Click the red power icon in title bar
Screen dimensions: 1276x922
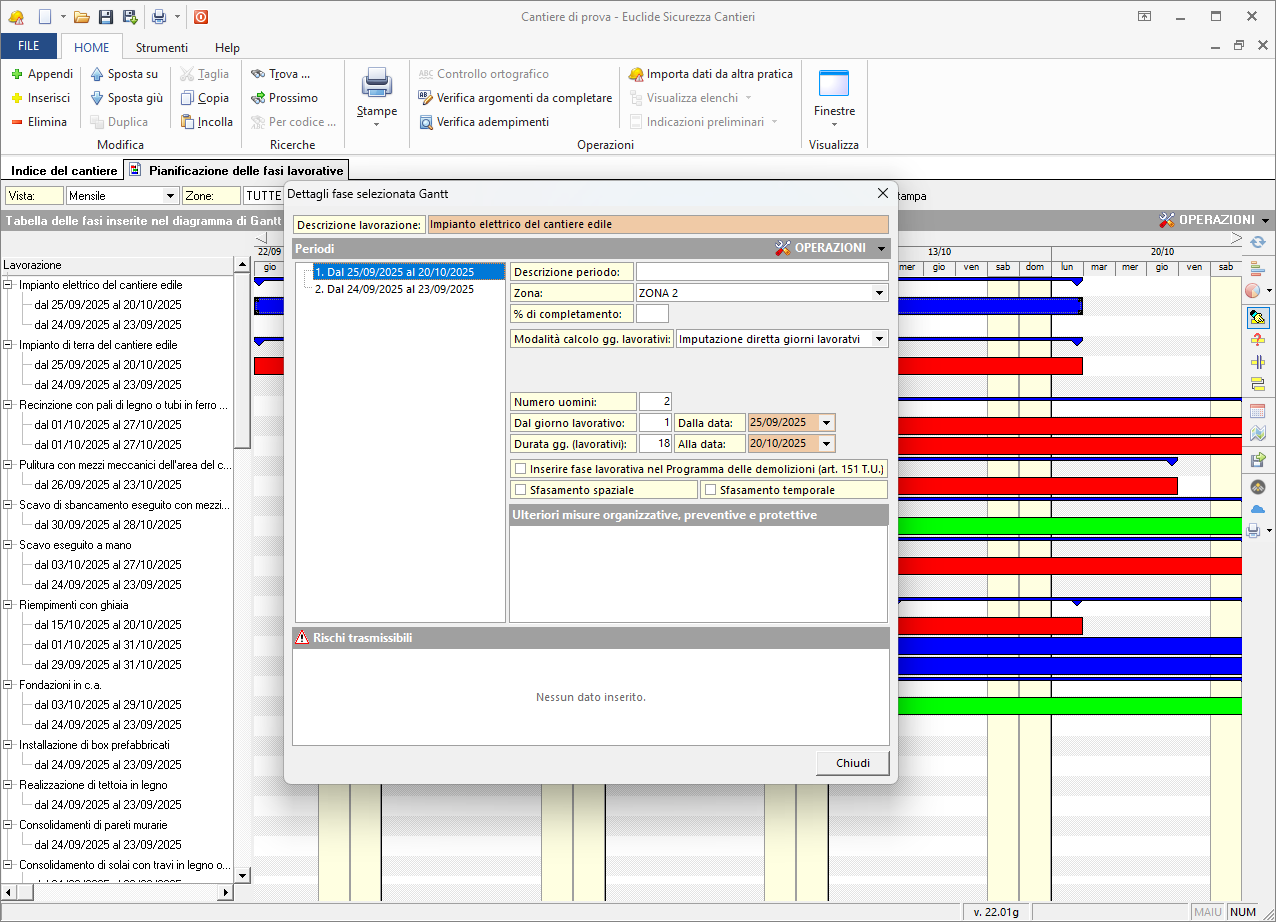[x=201, y=17]
